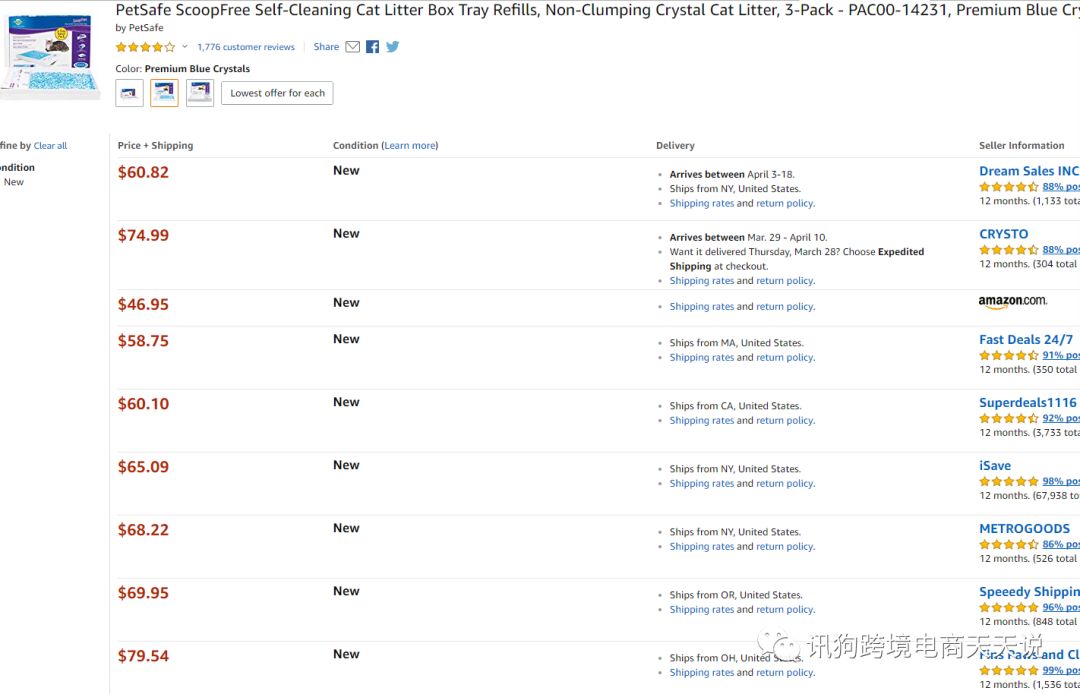Click Lowest offer for each button

coord(277,93)
